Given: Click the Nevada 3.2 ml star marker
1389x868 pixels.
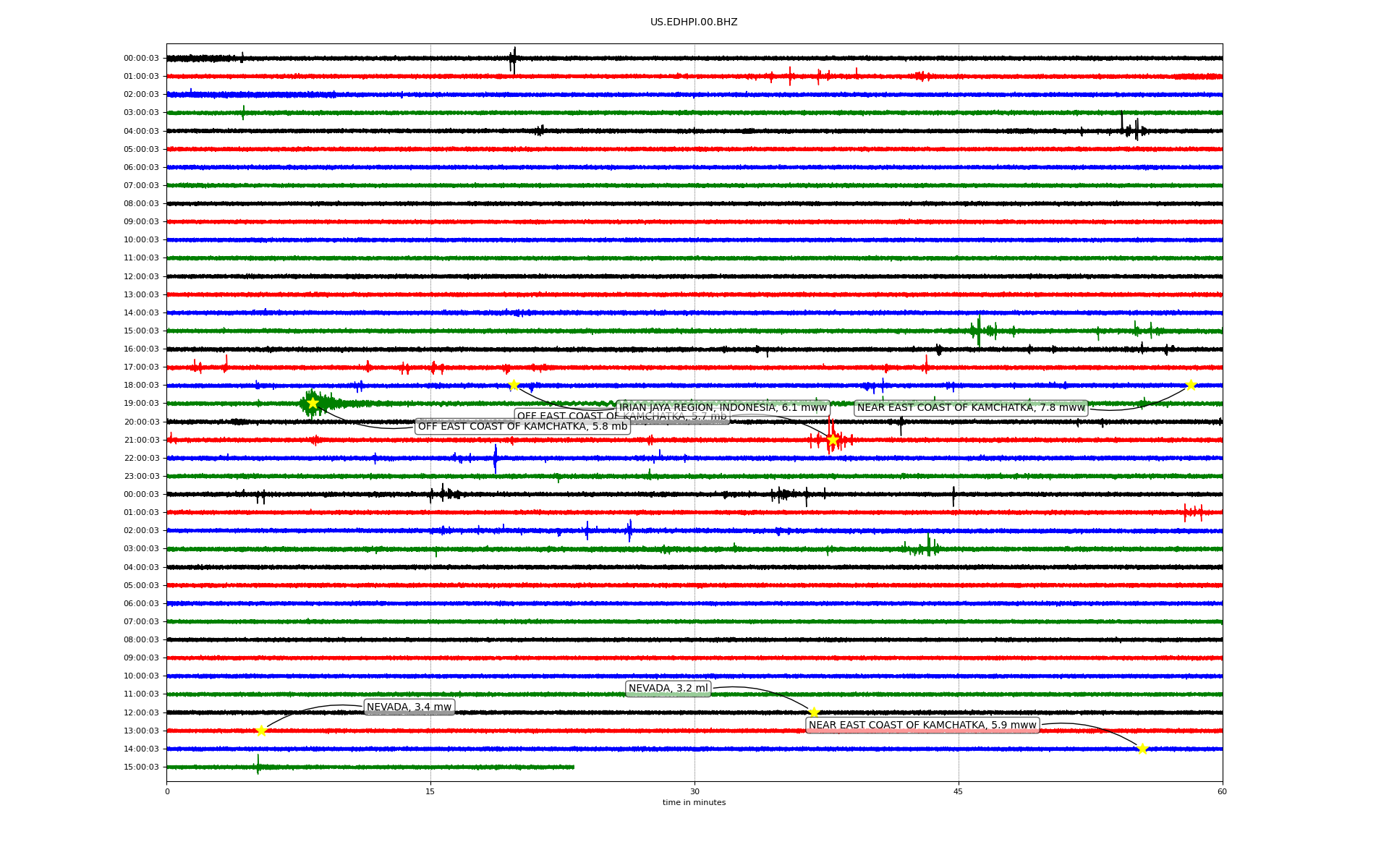Looking at the screenshot, I should coord(814,712).
